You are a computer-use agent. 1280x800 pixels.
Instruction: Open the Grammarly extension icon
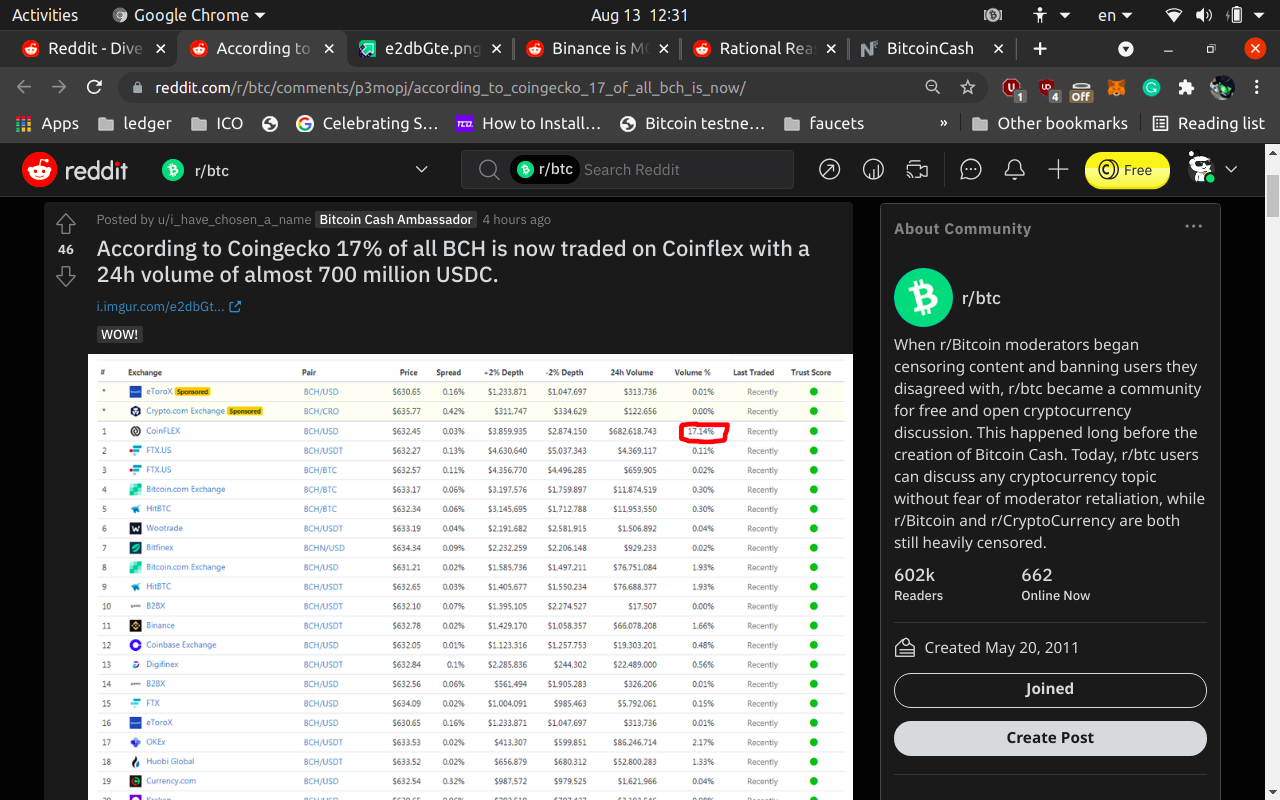(x=1151, y=88)
